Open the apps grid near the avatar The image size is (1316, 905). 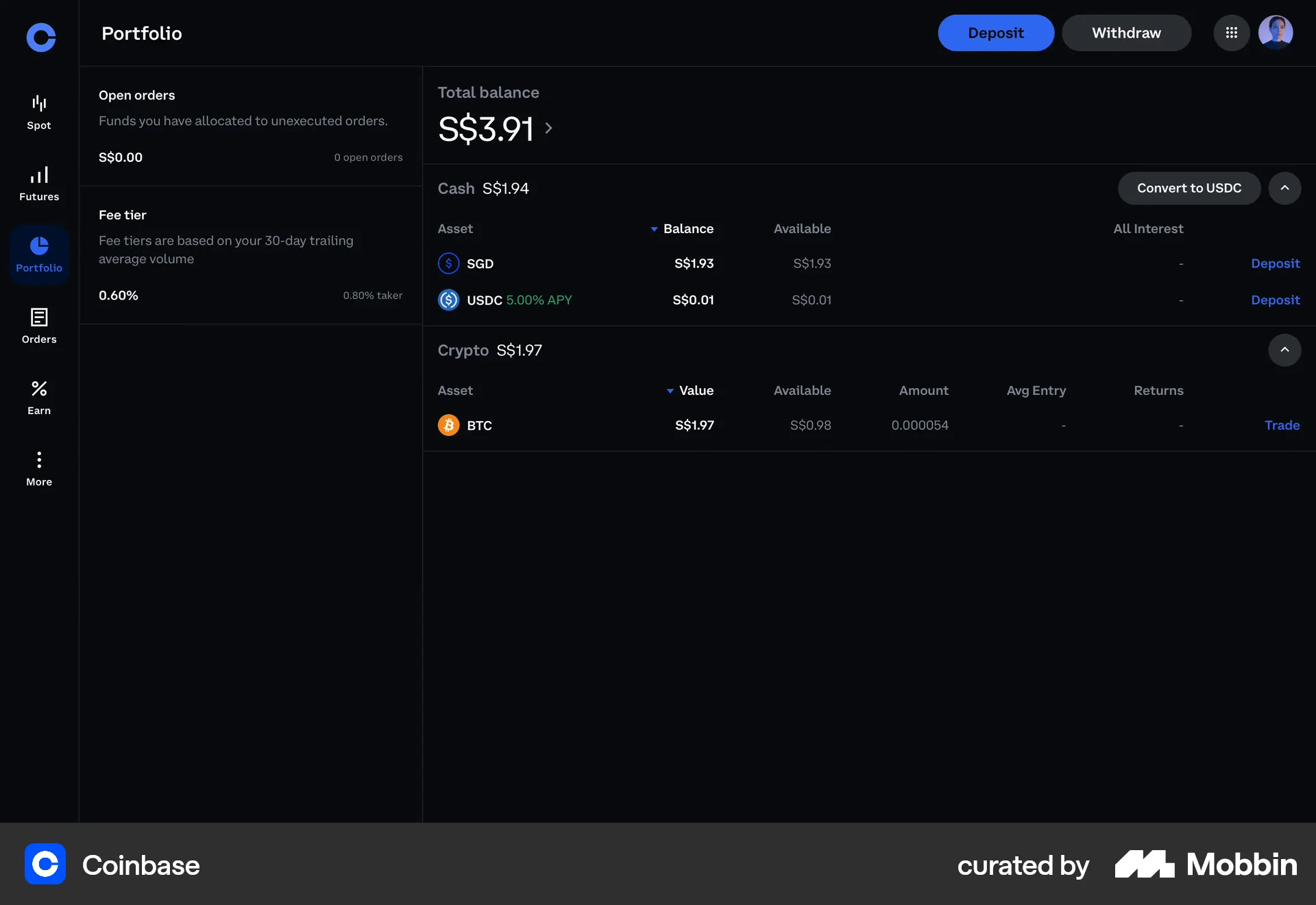pyautogui.click(x=1232, y=32)
